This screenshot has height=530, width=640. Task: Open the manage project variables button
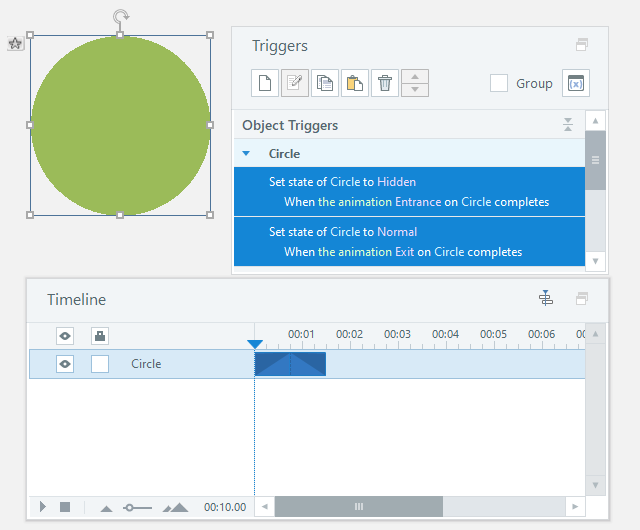coord(576,83)
